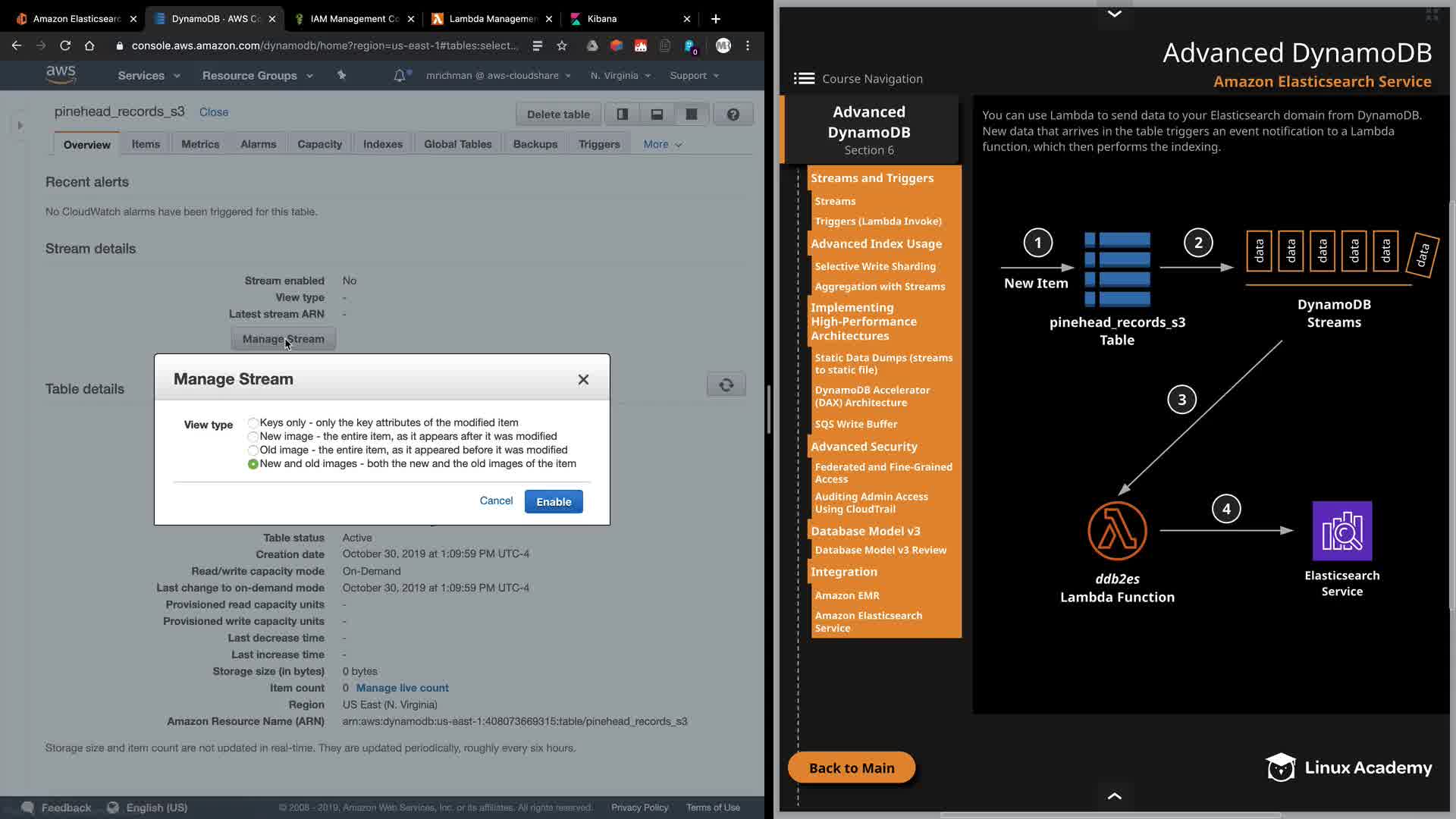Viewport: 1456px width, 819px height.
Task: Click the refresh table details icon
Action: click(x=726, y=384)
